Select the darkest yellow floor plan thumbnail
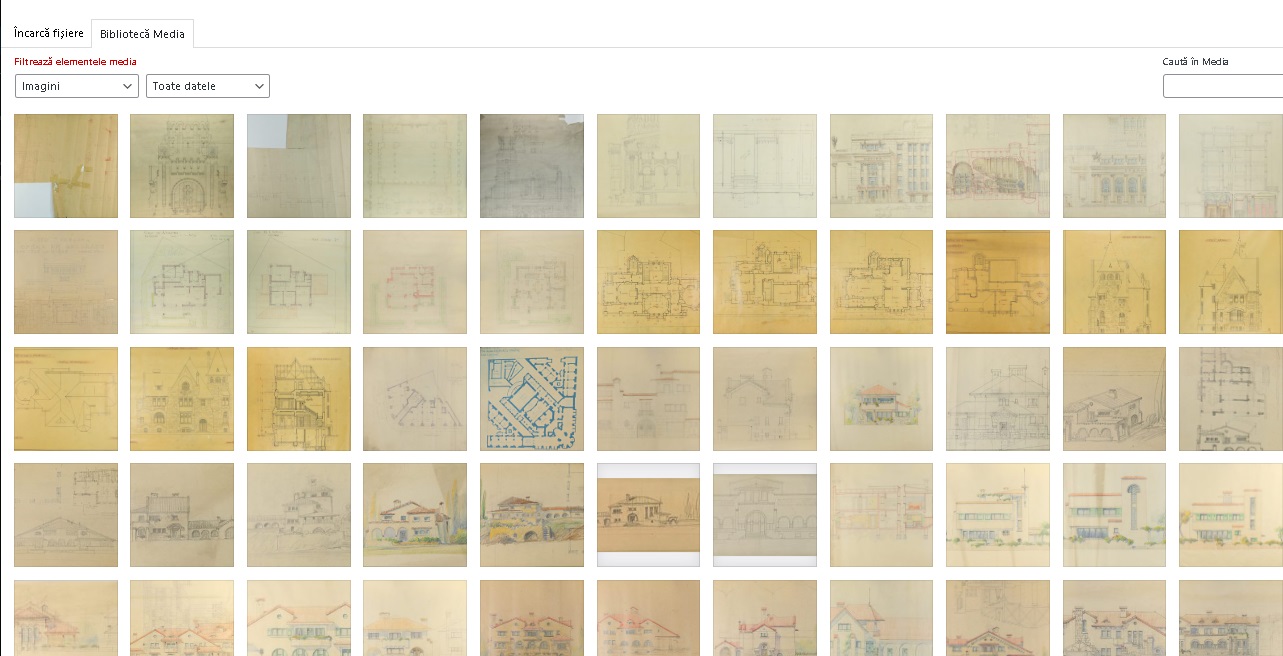1283x656 pixels. pos(998,282)
